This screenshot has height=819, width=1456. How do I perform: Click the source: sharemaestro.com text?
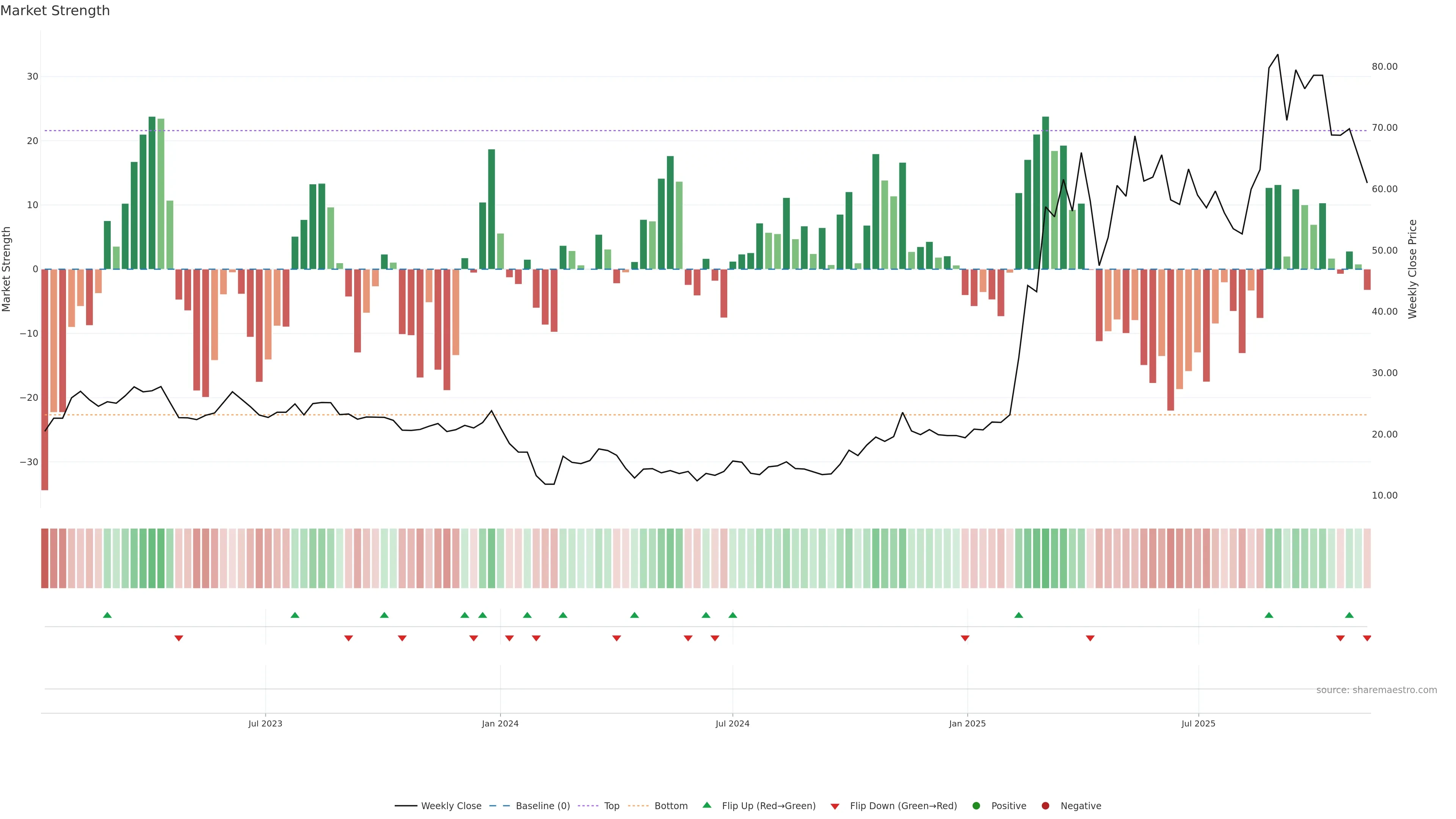pos(1376,690)
